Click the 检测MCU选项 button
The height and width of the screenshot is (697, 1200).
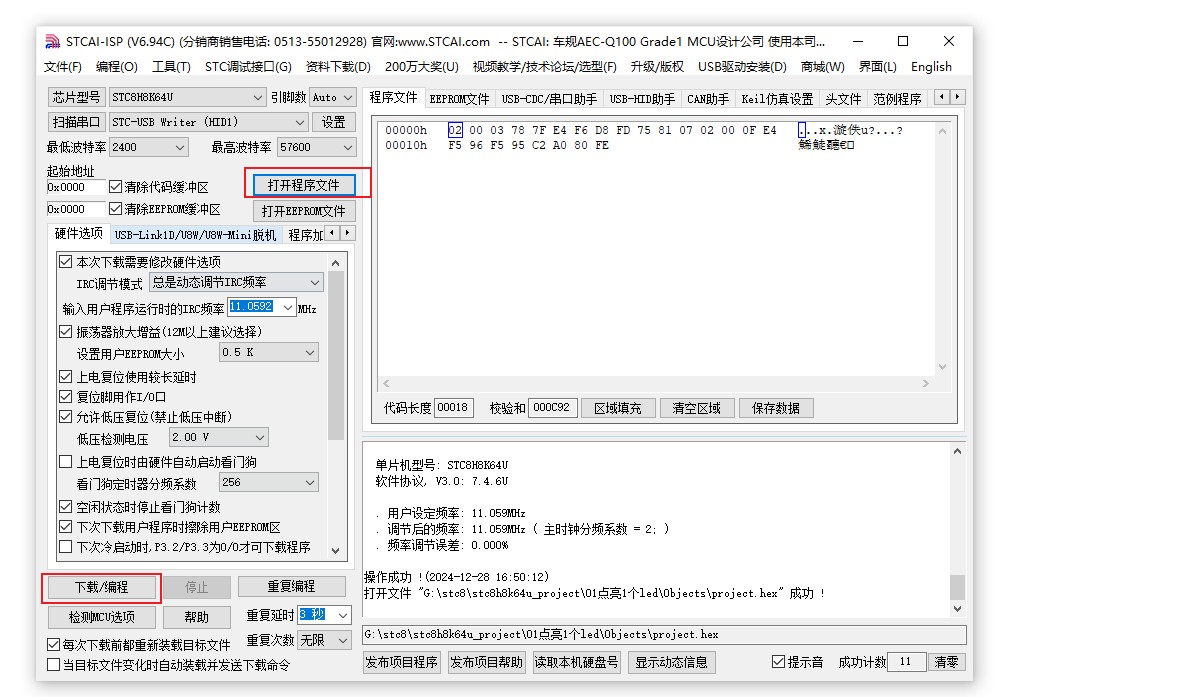pos(101,617)
